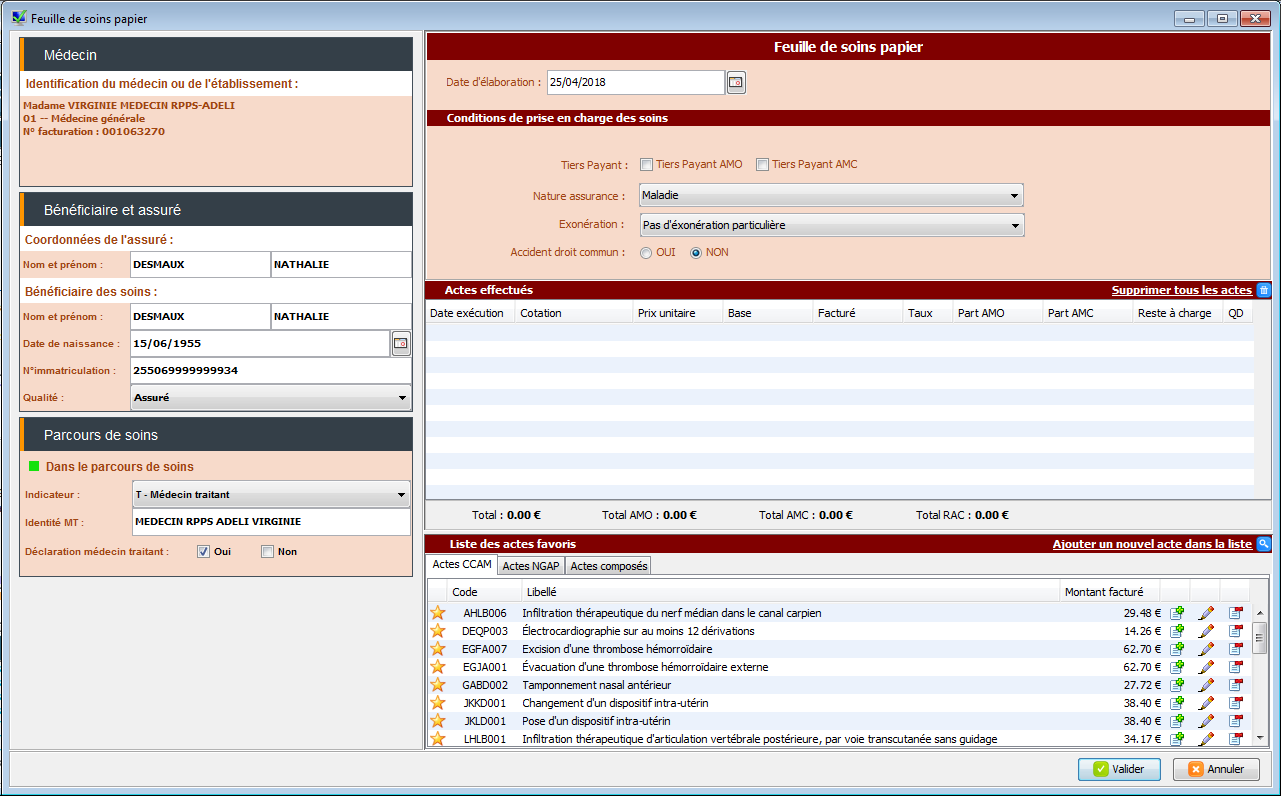The height and width of the screenshot is (796, 1281).
Task: Click the magnifier icon to add acte
Action: tap(1264, 544)
